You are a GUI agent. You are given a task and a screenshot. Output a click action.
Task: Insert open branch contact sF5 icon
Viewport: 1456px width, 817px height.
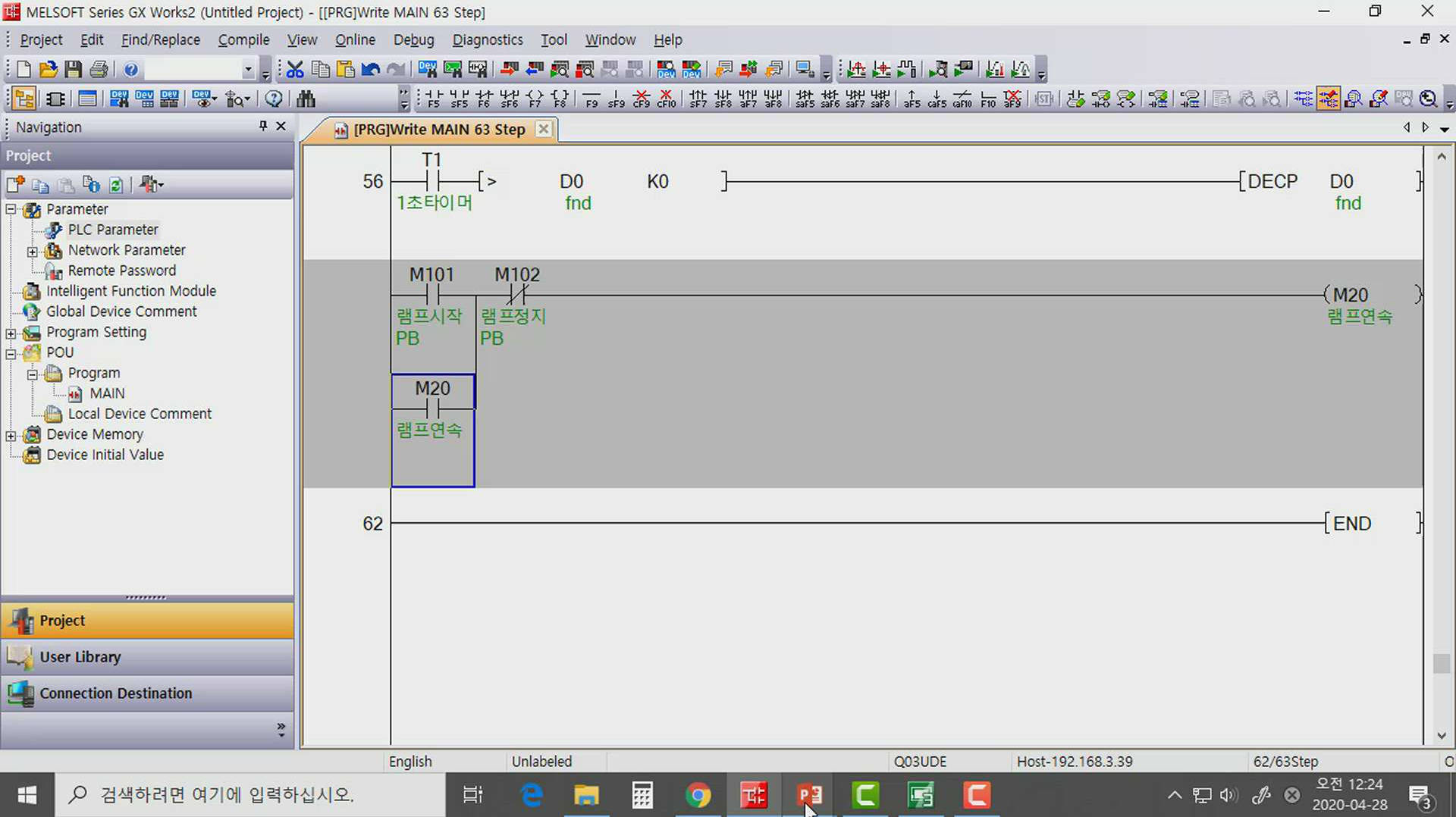click(x=459, y=99)
